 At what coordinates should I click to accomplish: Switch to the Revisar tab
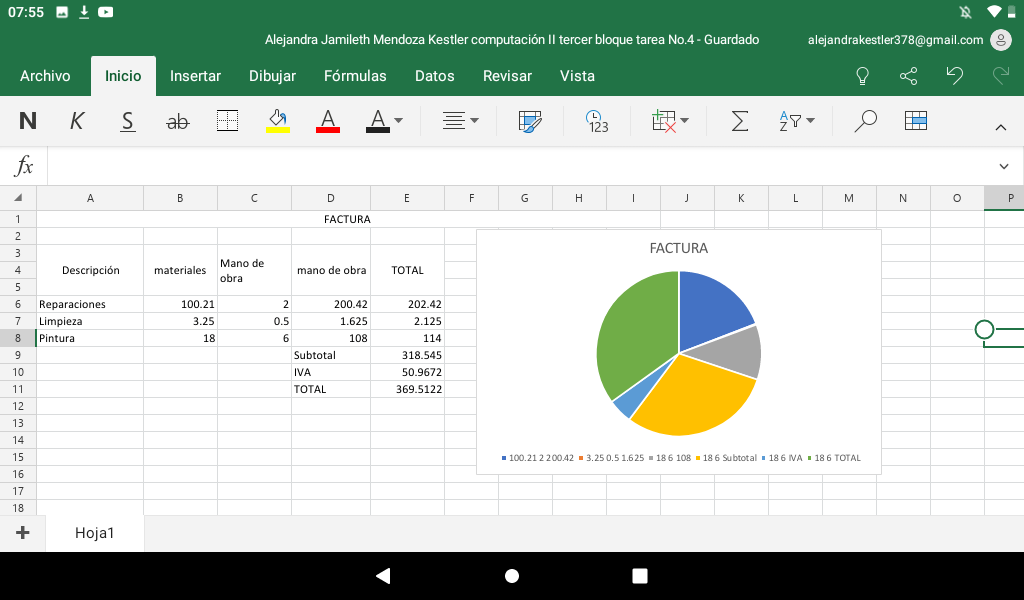coord(507,76)
